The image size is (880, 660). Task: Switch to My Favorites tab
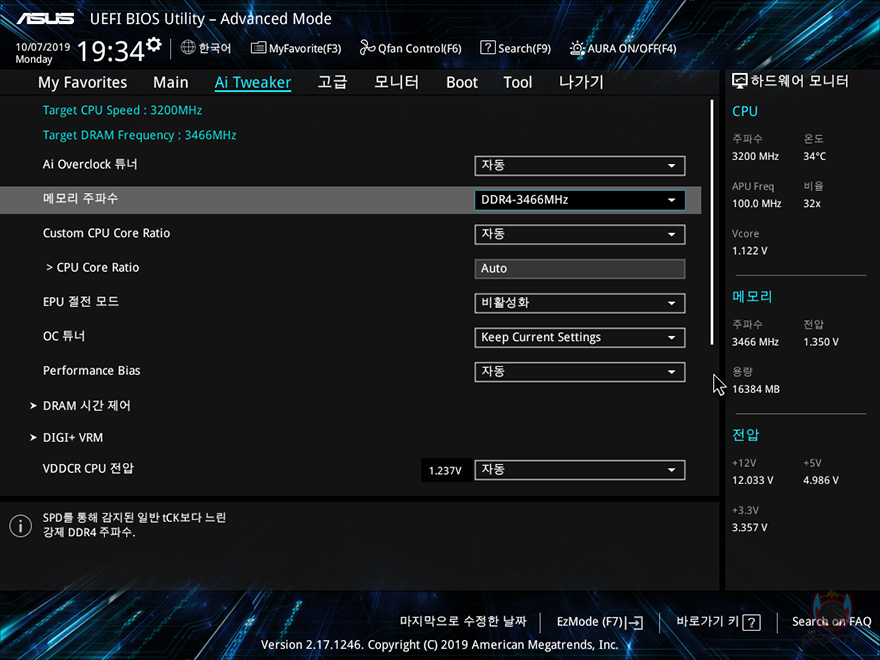point(82,82)
